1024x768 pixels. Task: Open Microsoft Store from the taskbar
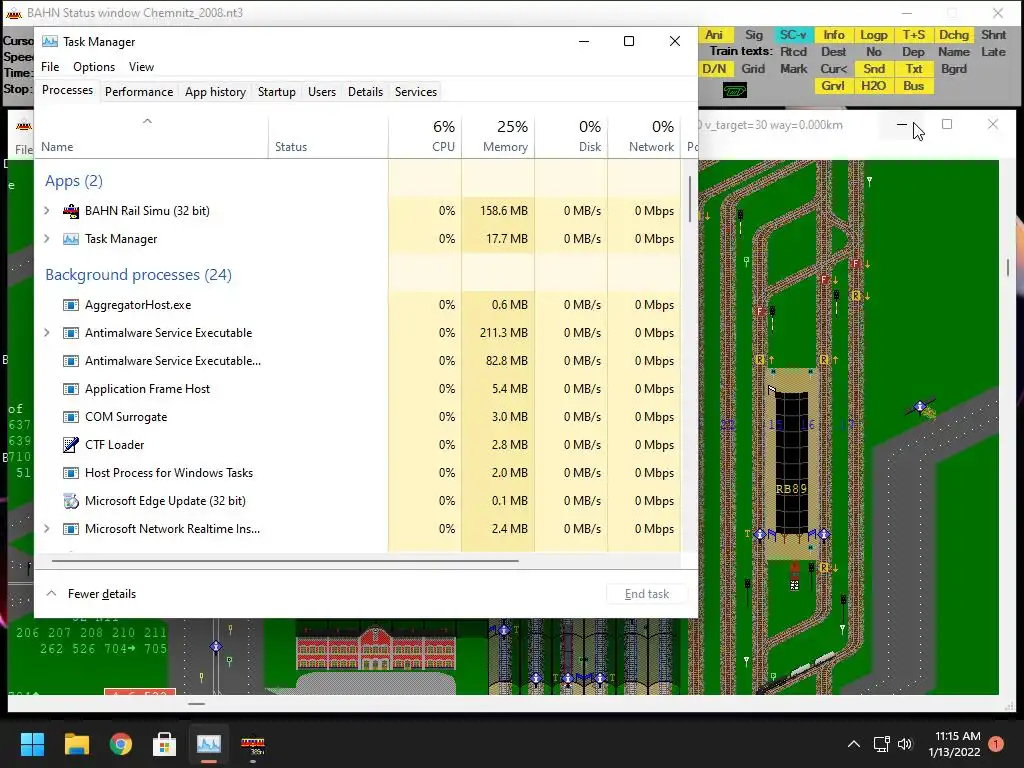pos(165,744)
